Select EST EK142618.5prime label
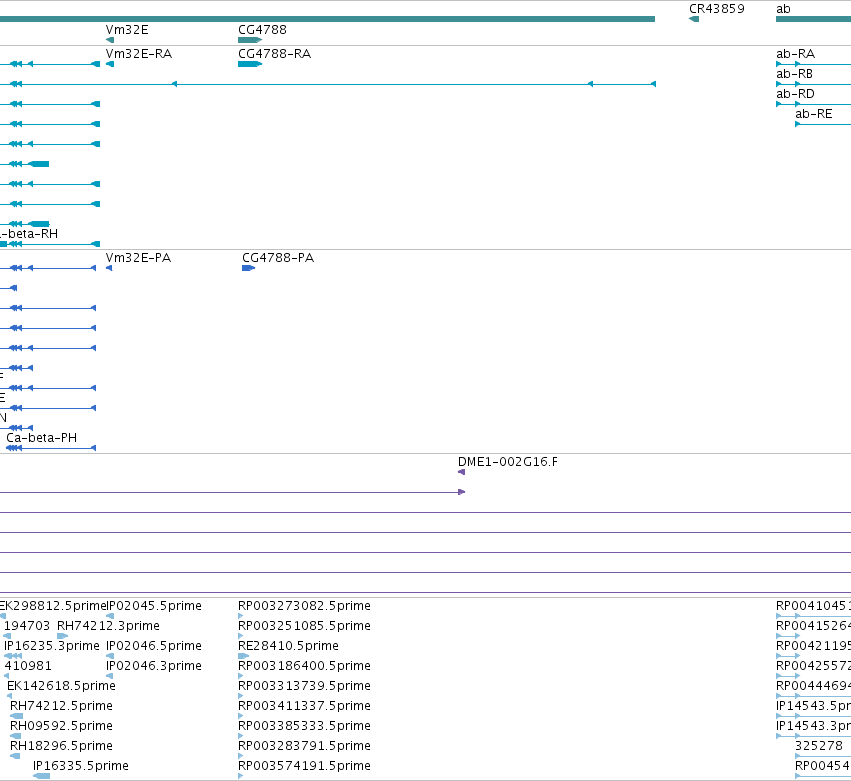 tap(61, 686)
